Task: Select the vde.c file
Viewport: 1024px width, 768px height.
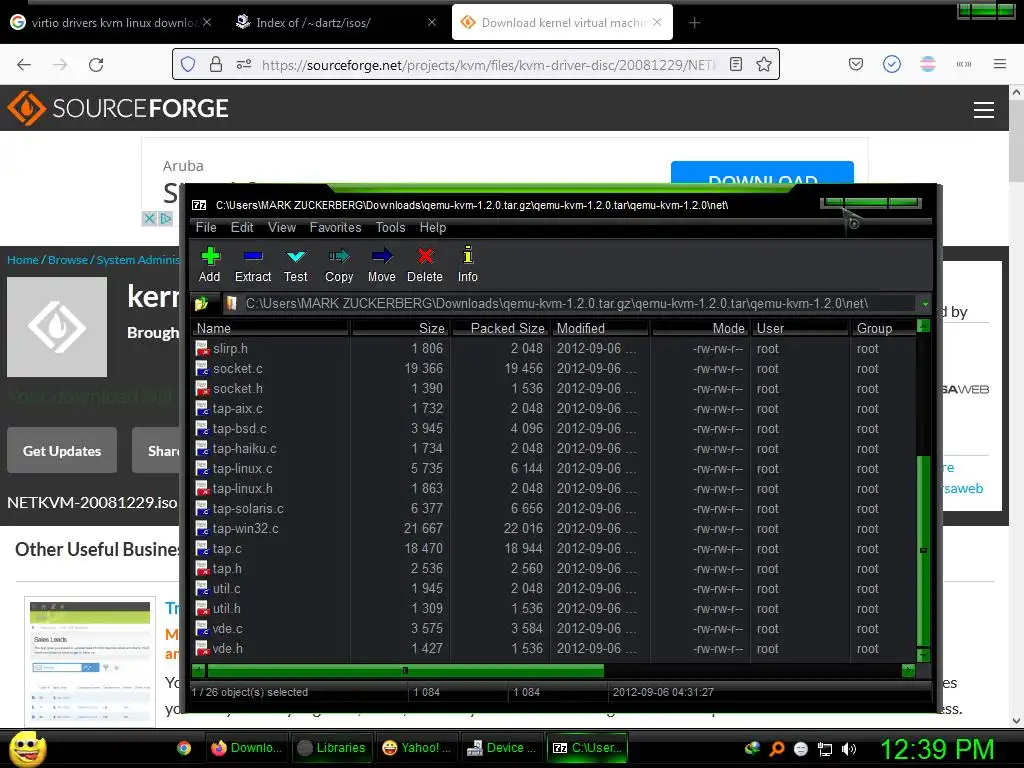Action: (x=554, y=629)
